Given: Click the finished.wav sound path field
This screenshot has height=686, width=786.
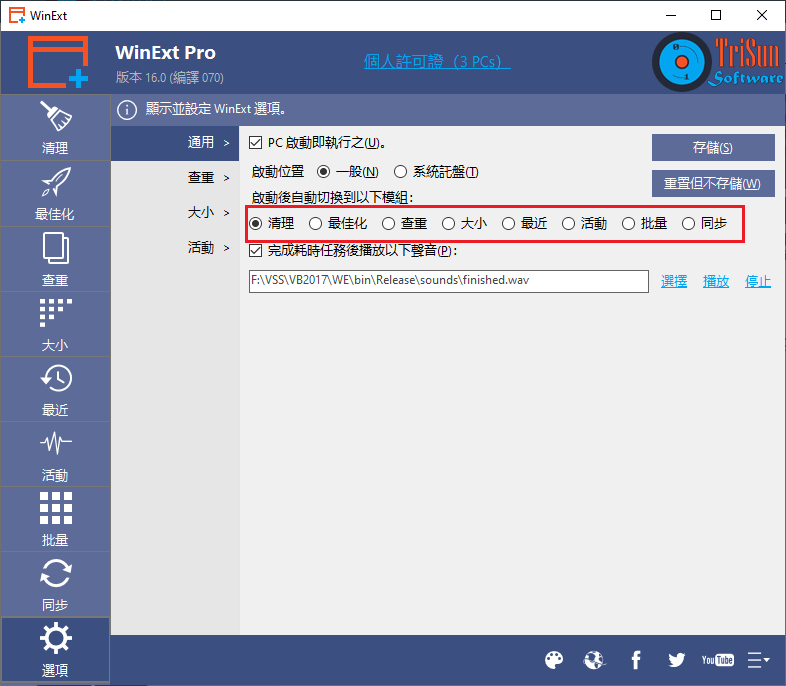Looking at the screenshot, I should click(x=449, y=281).
